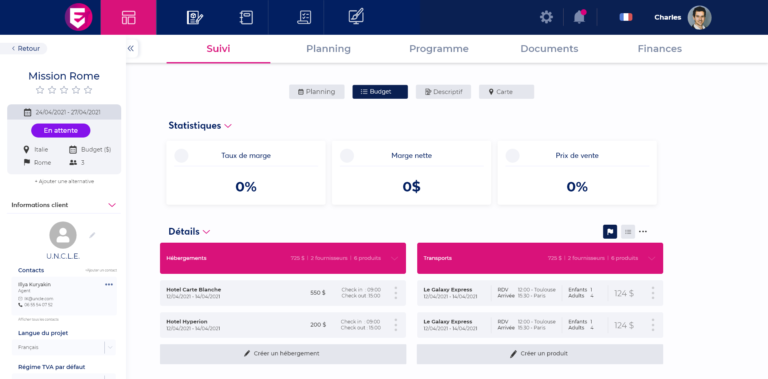
Task: Select the Descriptif view button
Action: click(443, 92)
